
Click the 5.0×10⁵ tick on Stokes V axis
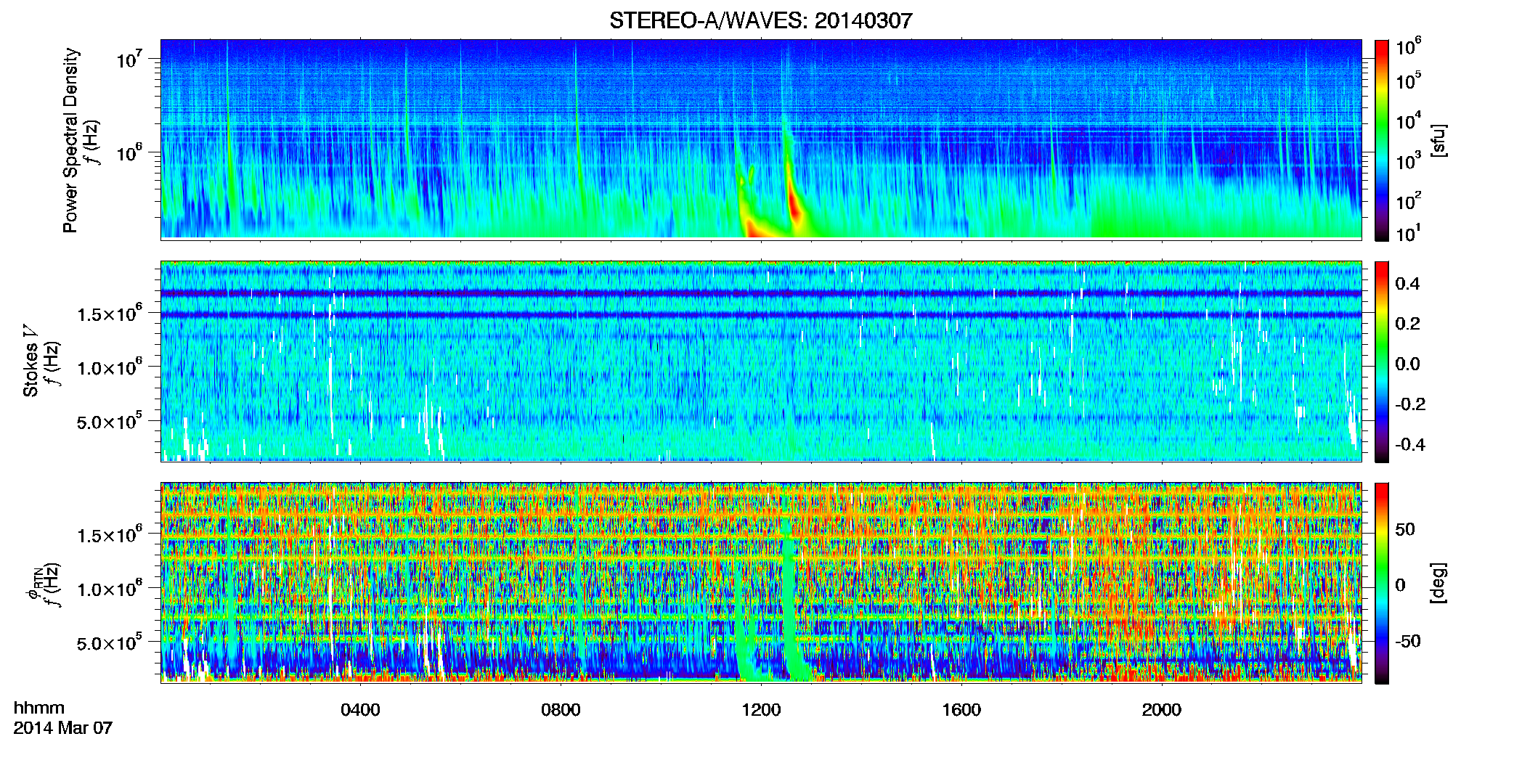click(109, 421)
